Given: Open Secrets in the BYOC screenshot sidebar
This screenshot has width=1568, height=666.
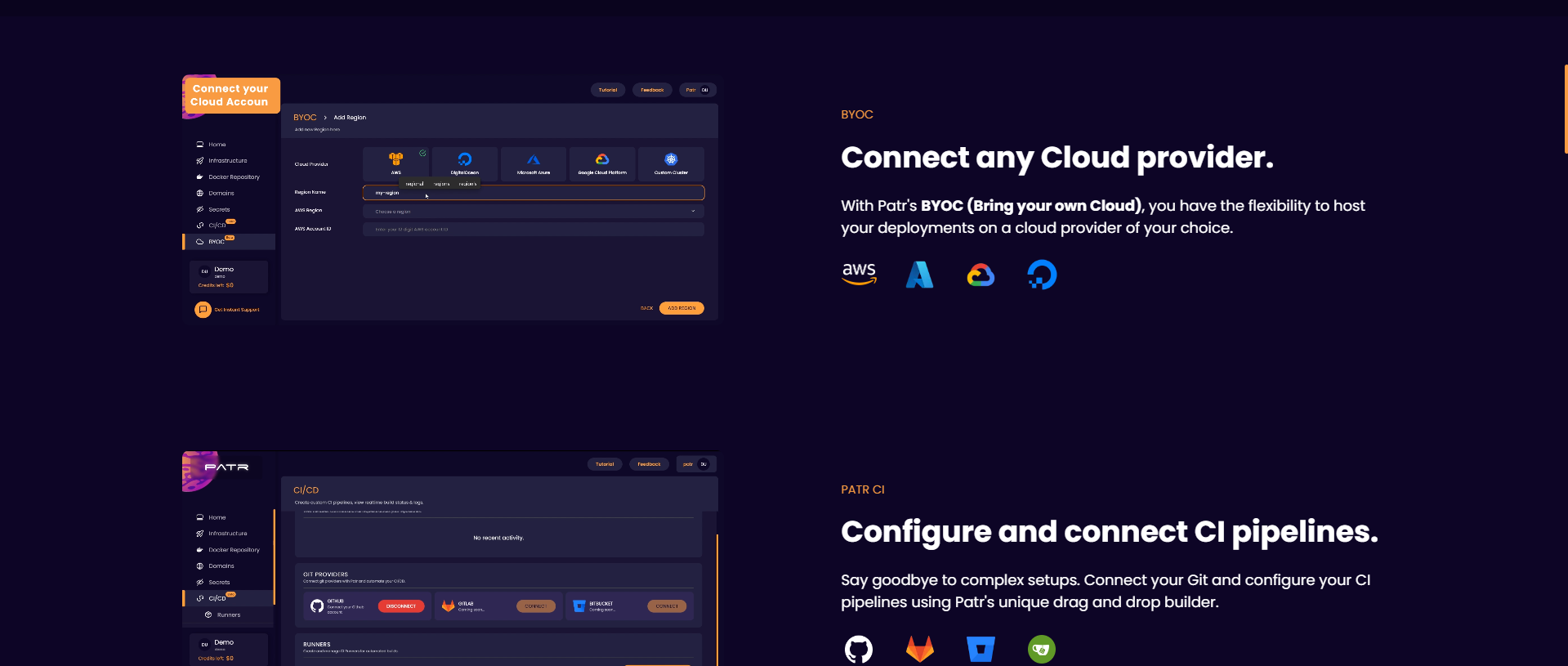Looking at the screenshot, I should pos(213,210).
